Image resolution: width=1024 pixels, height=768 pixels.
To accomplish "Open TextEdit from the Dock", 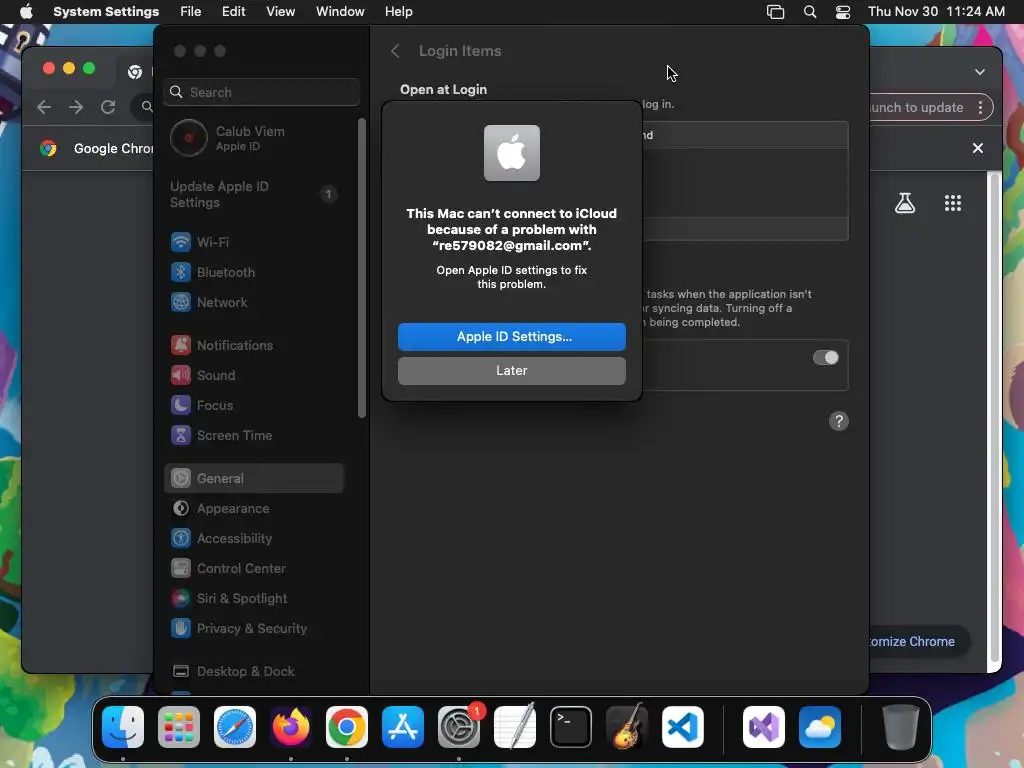I will point(515,727).
